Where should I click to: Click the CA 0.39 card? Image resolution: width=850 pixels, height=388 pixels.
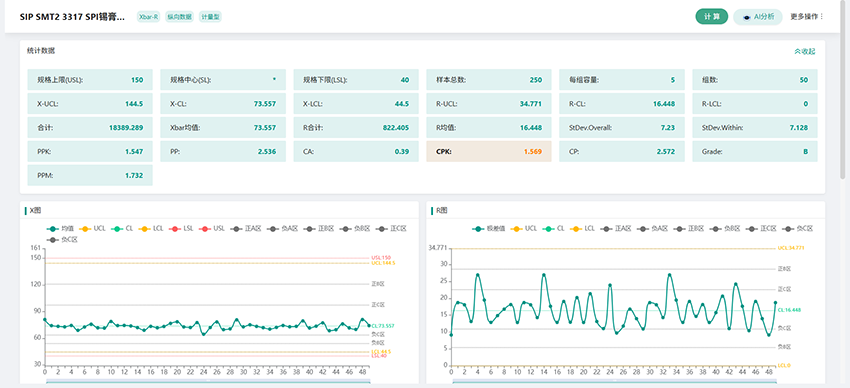[x=356, y=152]
